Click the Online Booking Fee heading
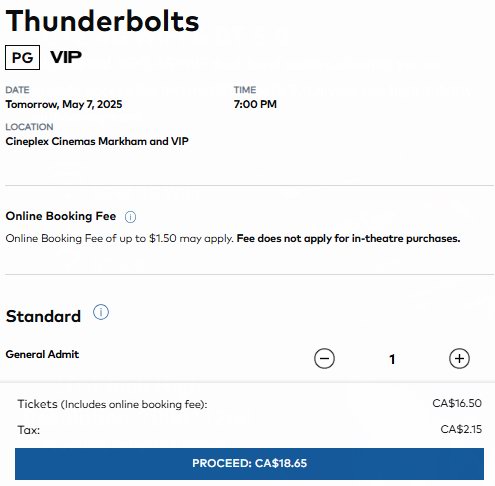Image resolution: width=495 pixels, height=486 pixels. [x=61, y=216]
